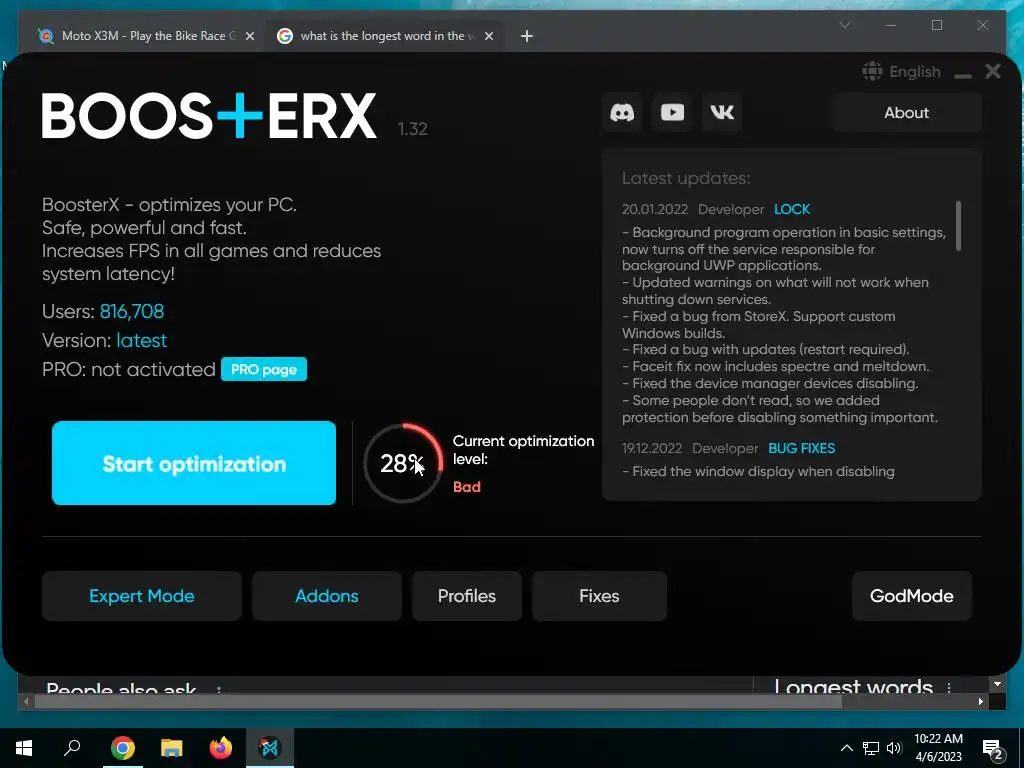Viewport: 1024px width, 768px height.
Task: Open Firefox from the taskbar
Action: click(x=221, y=748)
